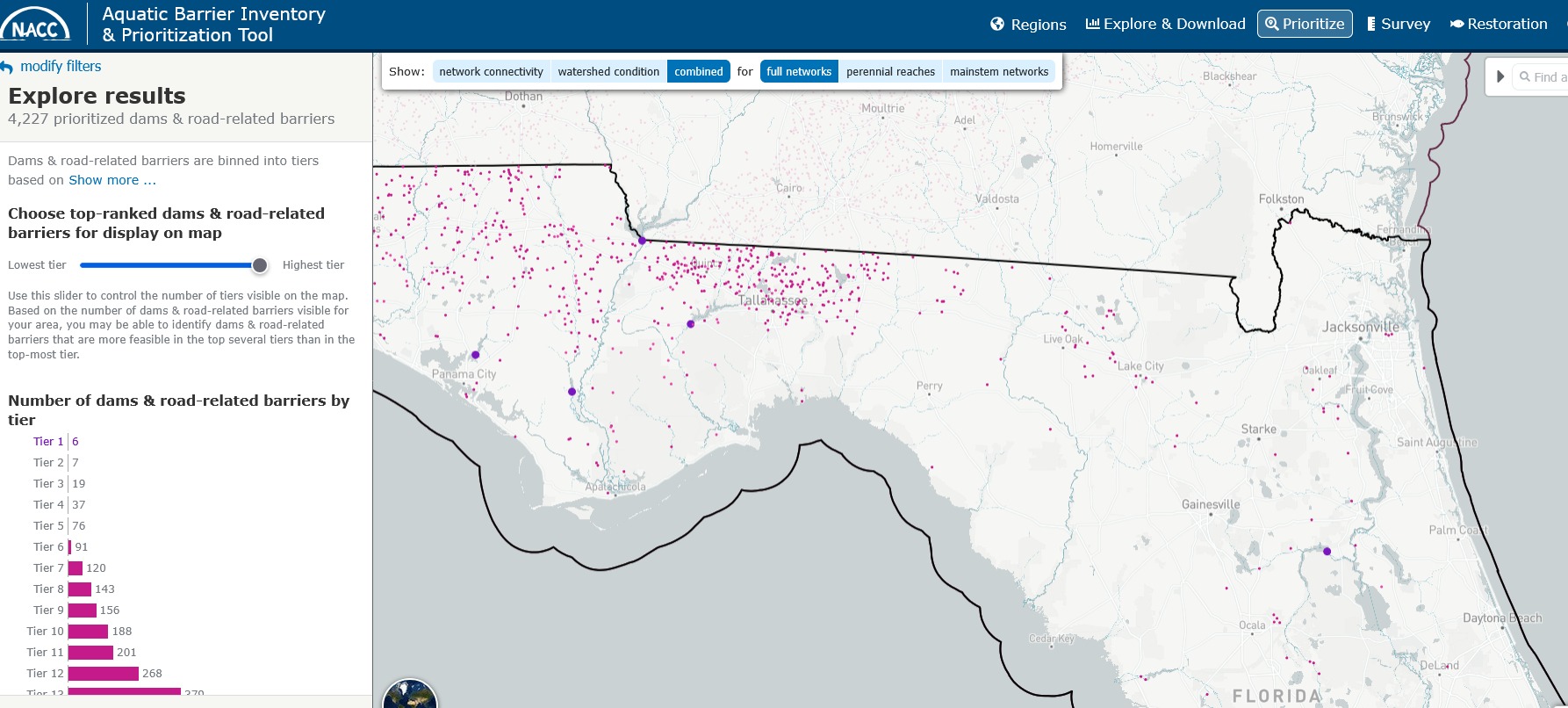The height and width of the screenshot is (708, 1568).
Task: Click the magnifier icon in Prioritize button
Action: pos(1272,24)
